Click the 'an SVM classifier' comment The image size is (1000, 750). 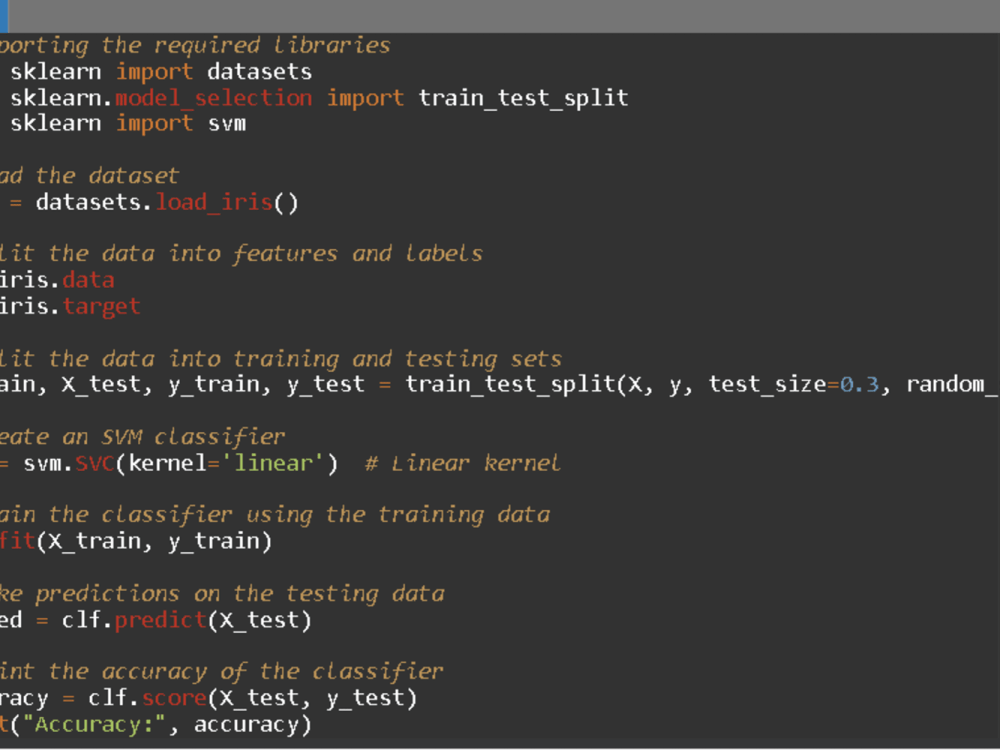[142, 437]
